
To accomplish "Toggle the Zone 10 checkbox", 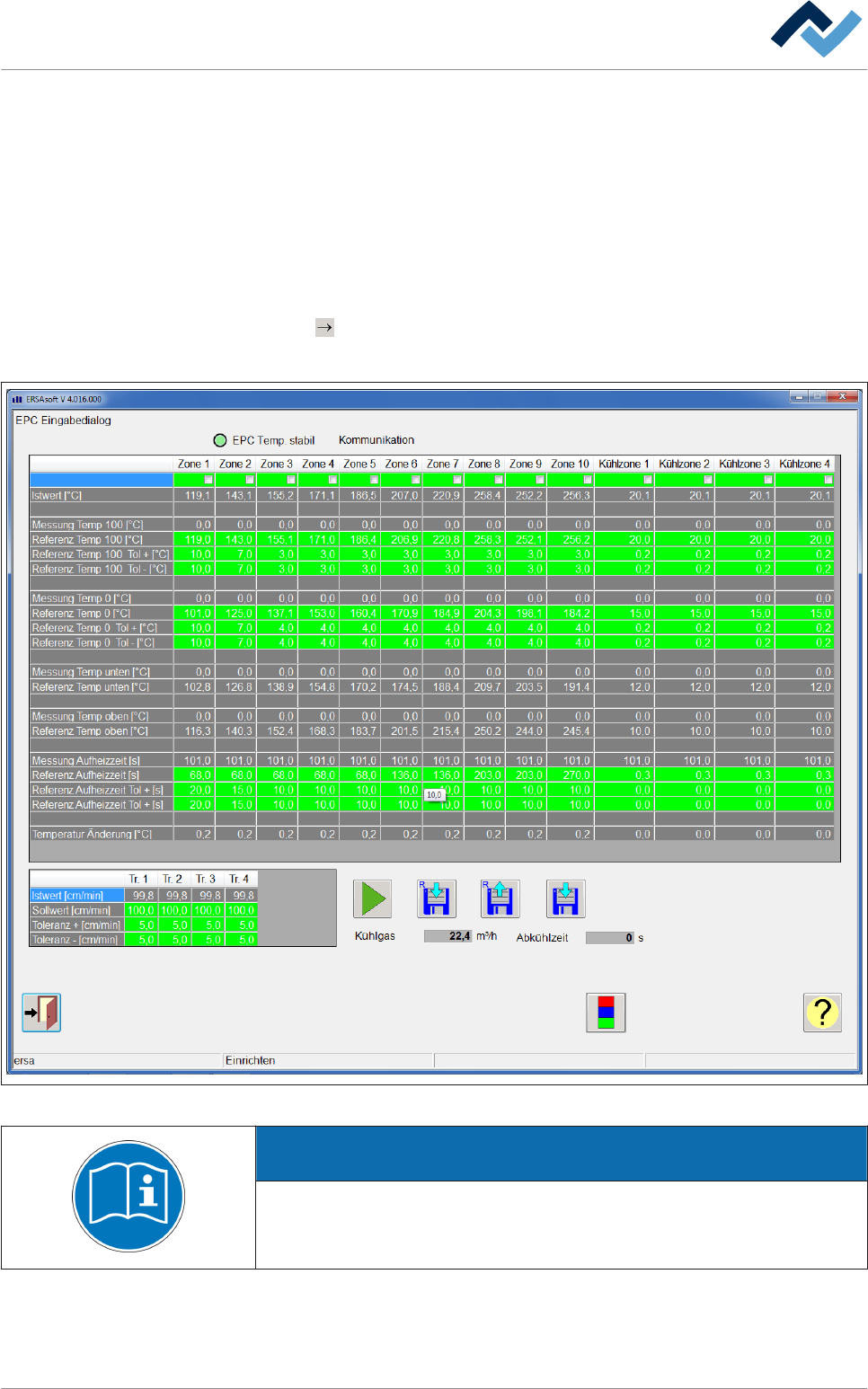I will 588,480.
